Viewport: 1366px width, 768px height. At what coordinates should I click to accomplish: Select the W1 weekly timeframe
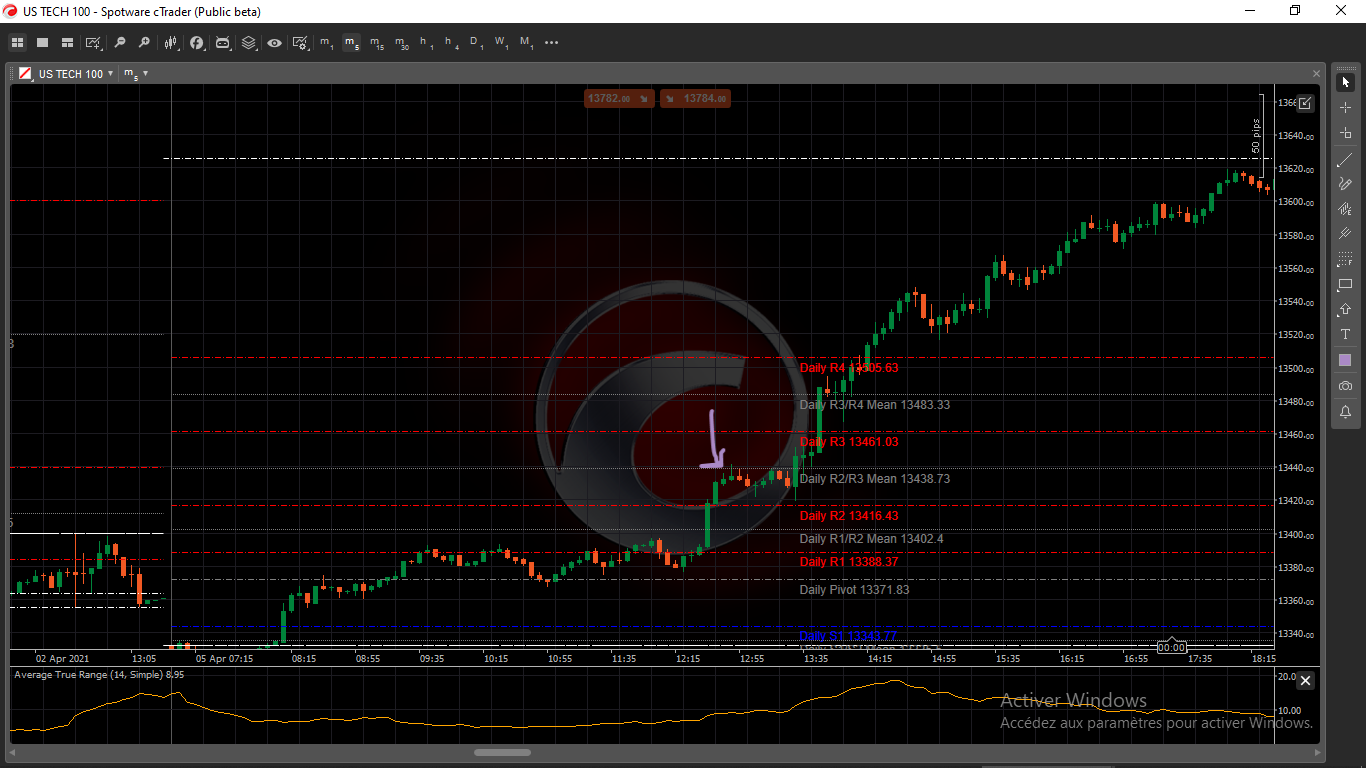click(x=501, y=43)
